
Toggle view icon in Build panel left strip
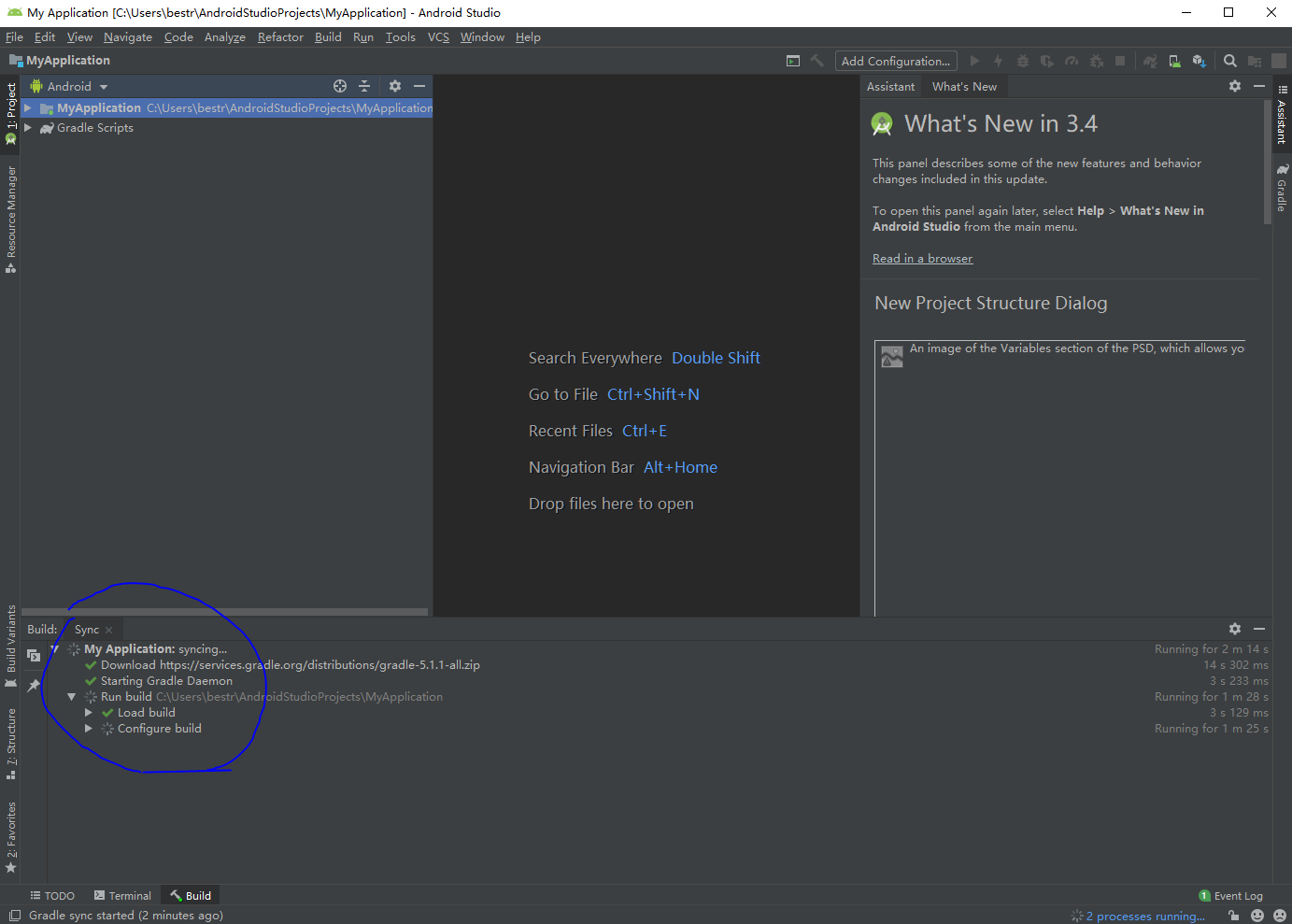(34, 655)
